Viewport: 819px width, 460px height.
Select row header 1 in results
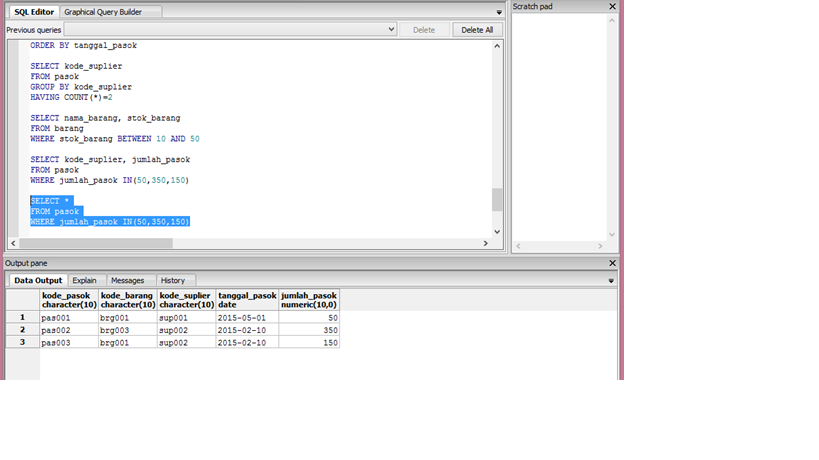click(x=22, y=317)
